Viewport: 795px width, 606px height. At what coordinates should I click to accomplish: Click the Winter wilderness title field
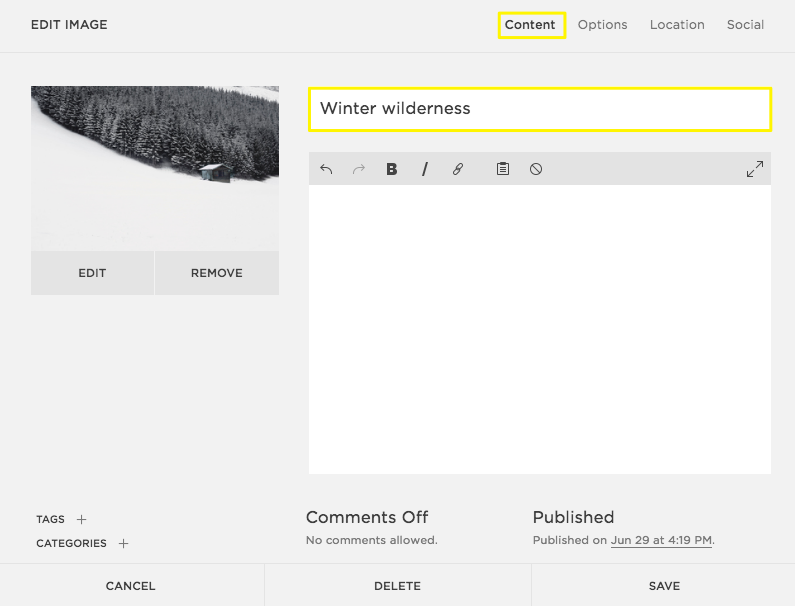pos(539,109)
